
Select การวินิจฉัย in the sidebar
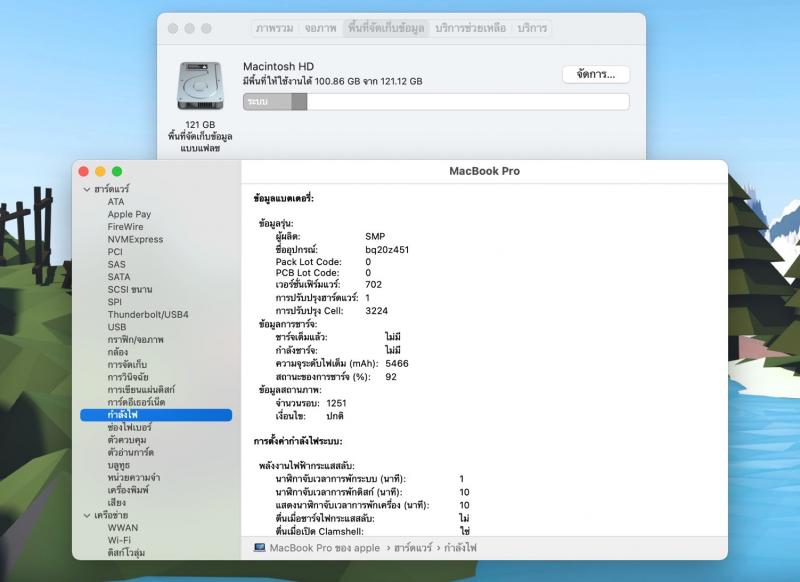128,377
